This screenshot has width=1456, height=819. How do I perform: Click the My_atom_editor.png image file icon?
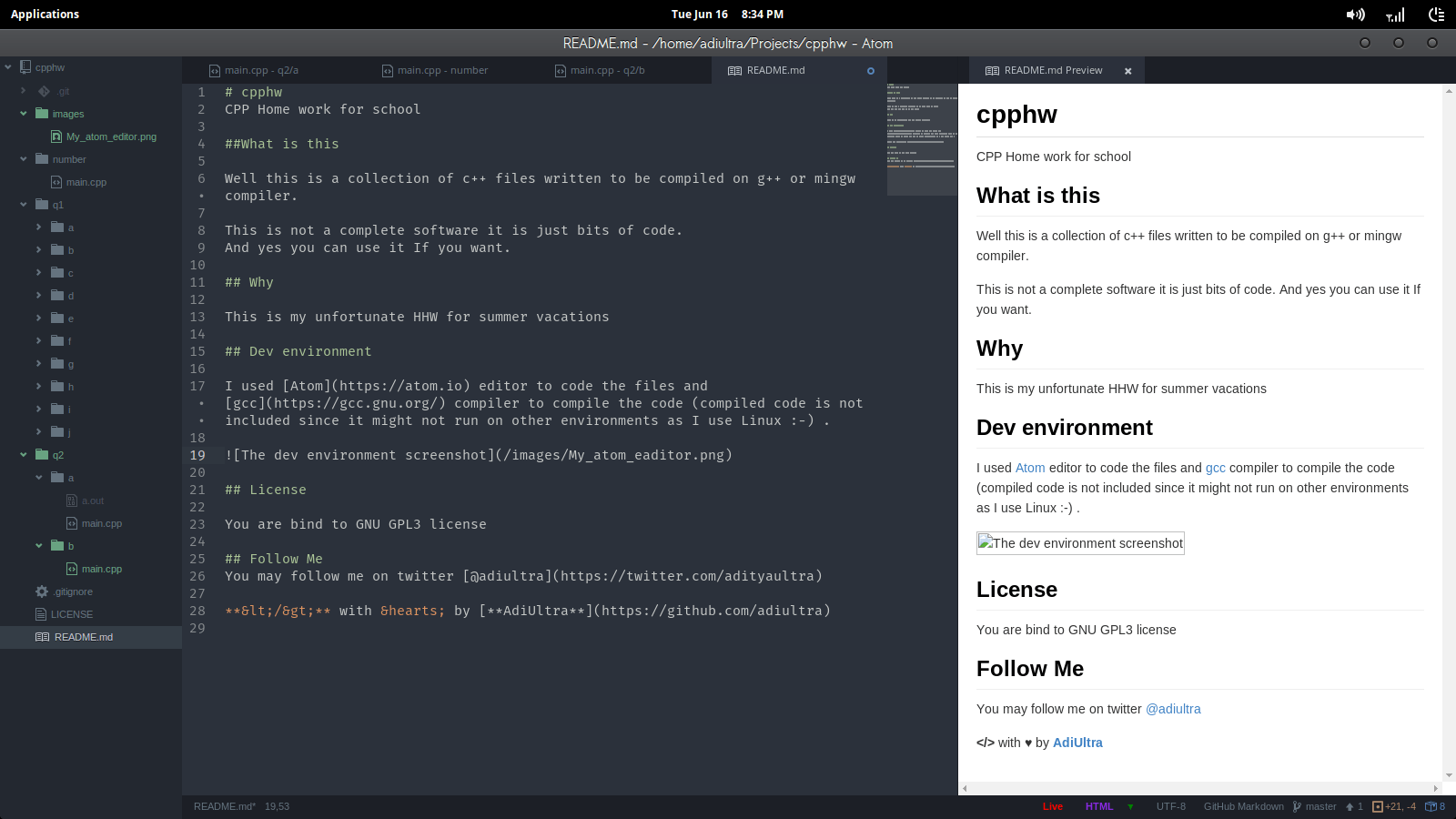56,136
